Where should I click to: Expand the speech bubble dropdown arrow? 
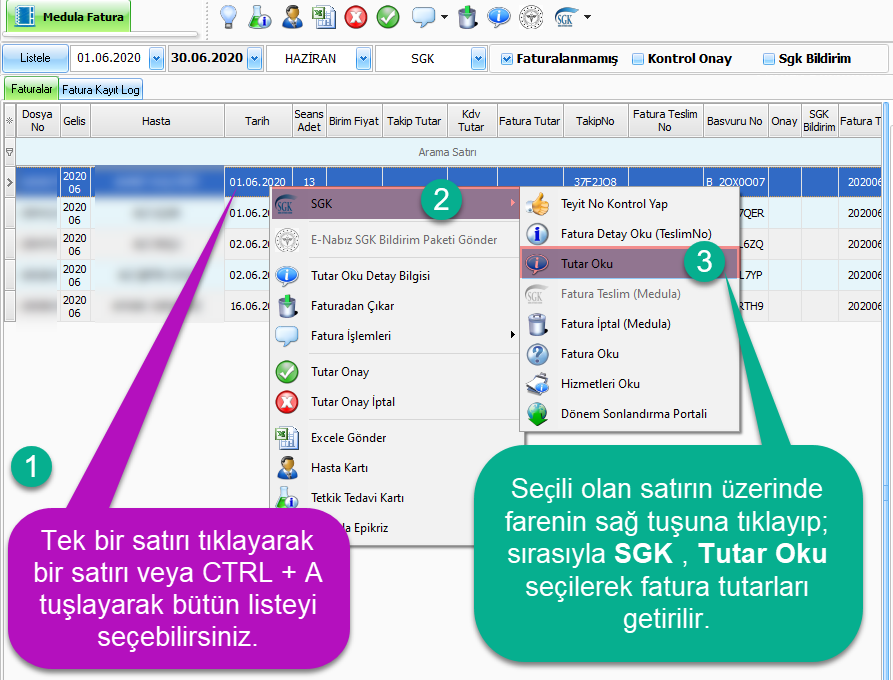click(444, 17)
